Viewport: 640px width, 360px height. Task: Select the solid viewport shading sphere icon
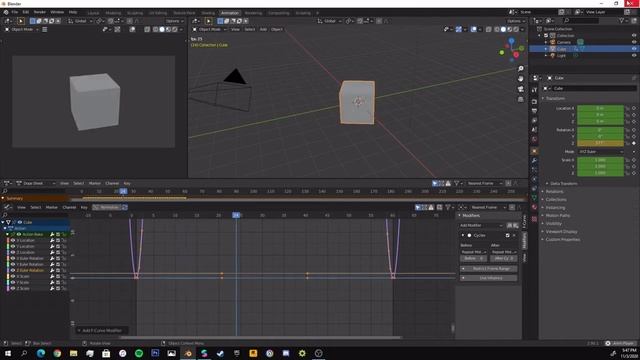point(503,29)
